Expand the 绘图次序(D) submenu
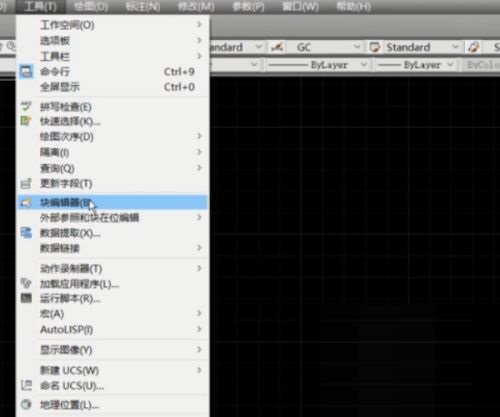 tap(113, 136)
